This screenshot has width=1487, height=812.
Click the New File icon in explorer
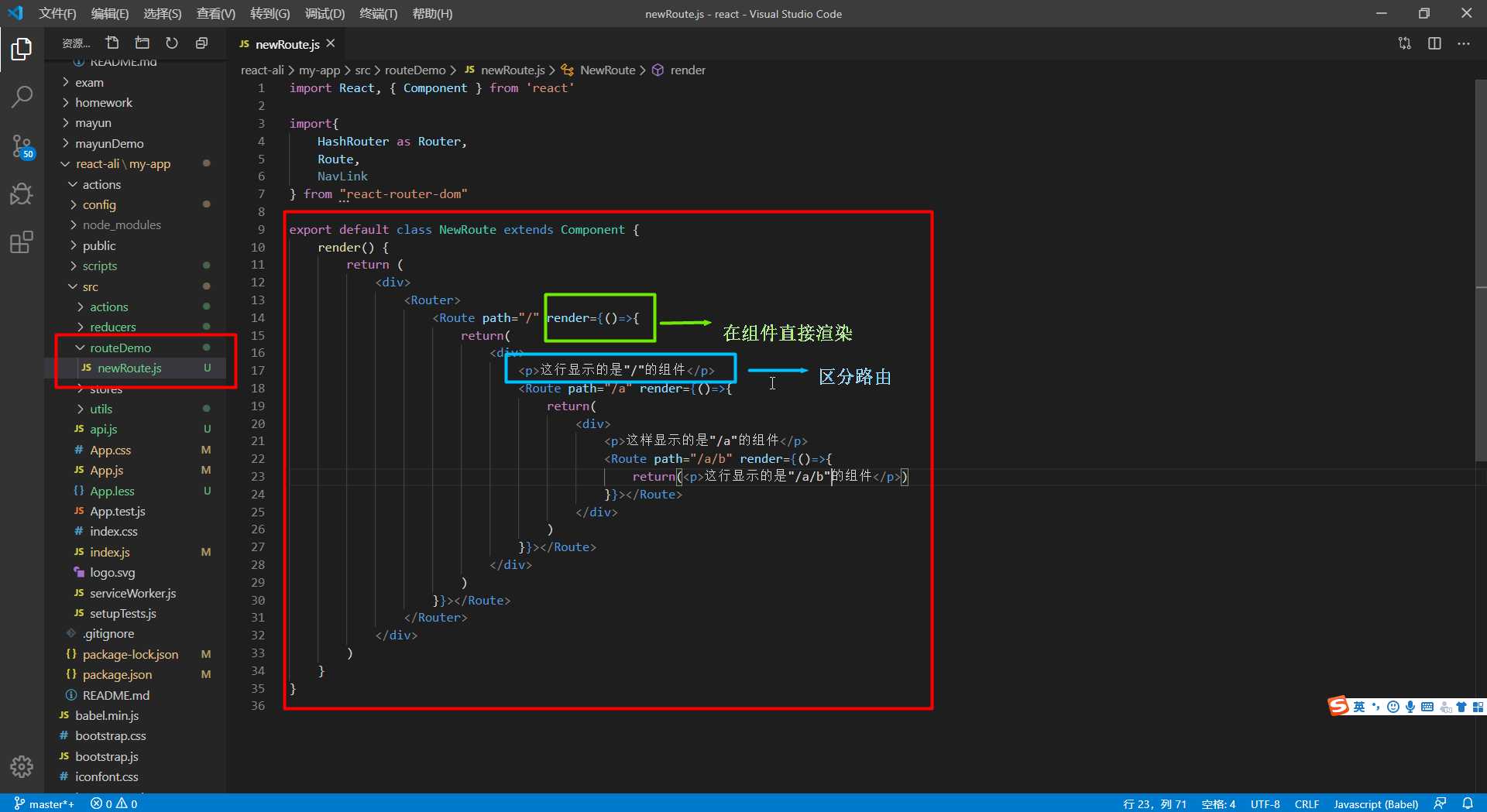click(x=112, y=43)
